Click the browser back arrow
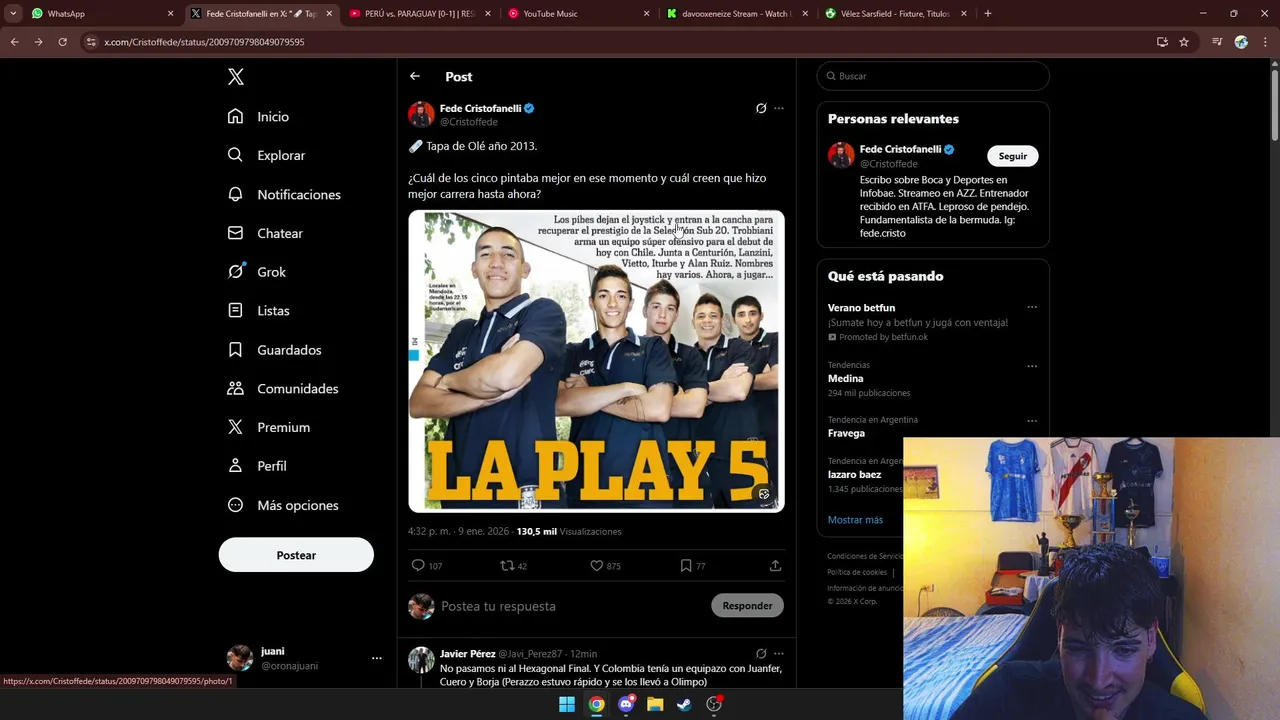 pyautogui.click(x=14, y=42)
